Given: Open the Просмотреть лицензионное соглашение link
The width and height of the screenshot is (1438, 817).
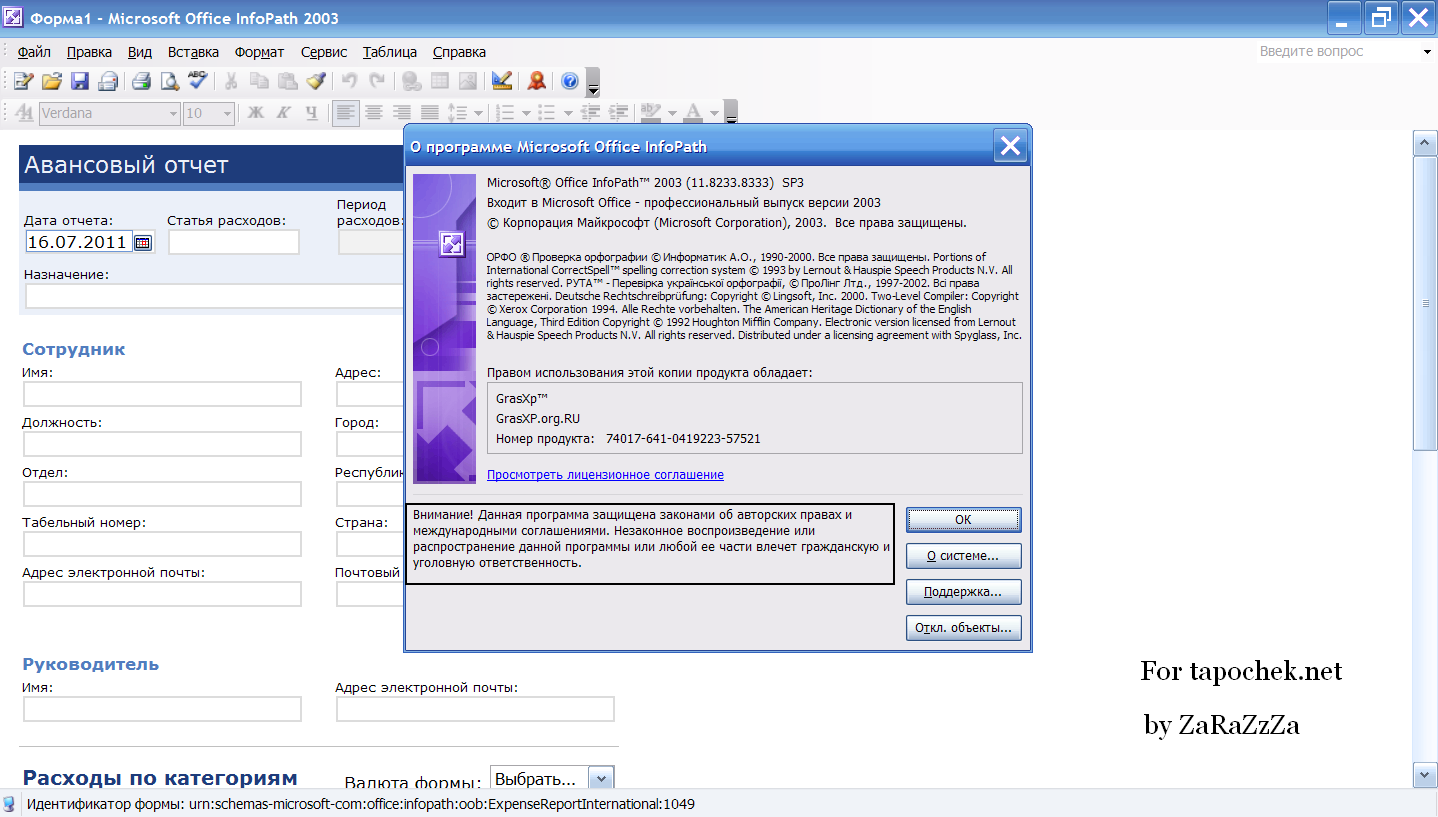Looking at the screenshot, I should (605, 475).
